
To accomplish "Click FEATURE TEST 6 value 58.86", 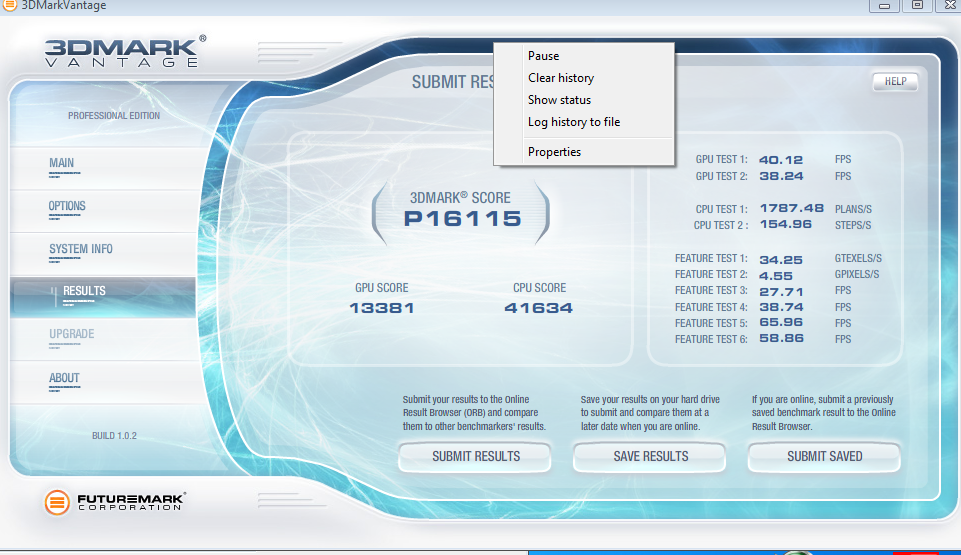I will (781, 339).
